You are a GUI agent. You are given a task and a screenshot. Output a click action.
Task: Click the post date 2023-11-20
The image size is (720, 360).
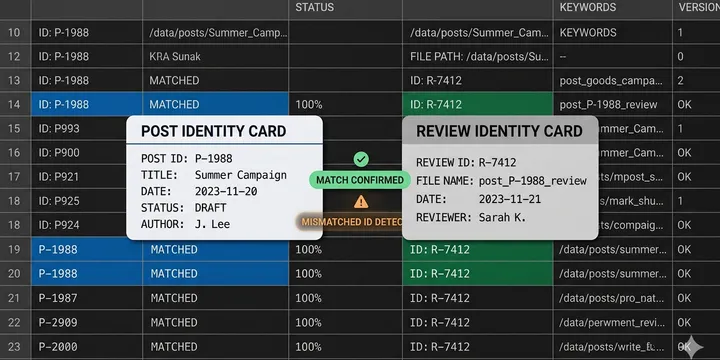coord(226,191)
